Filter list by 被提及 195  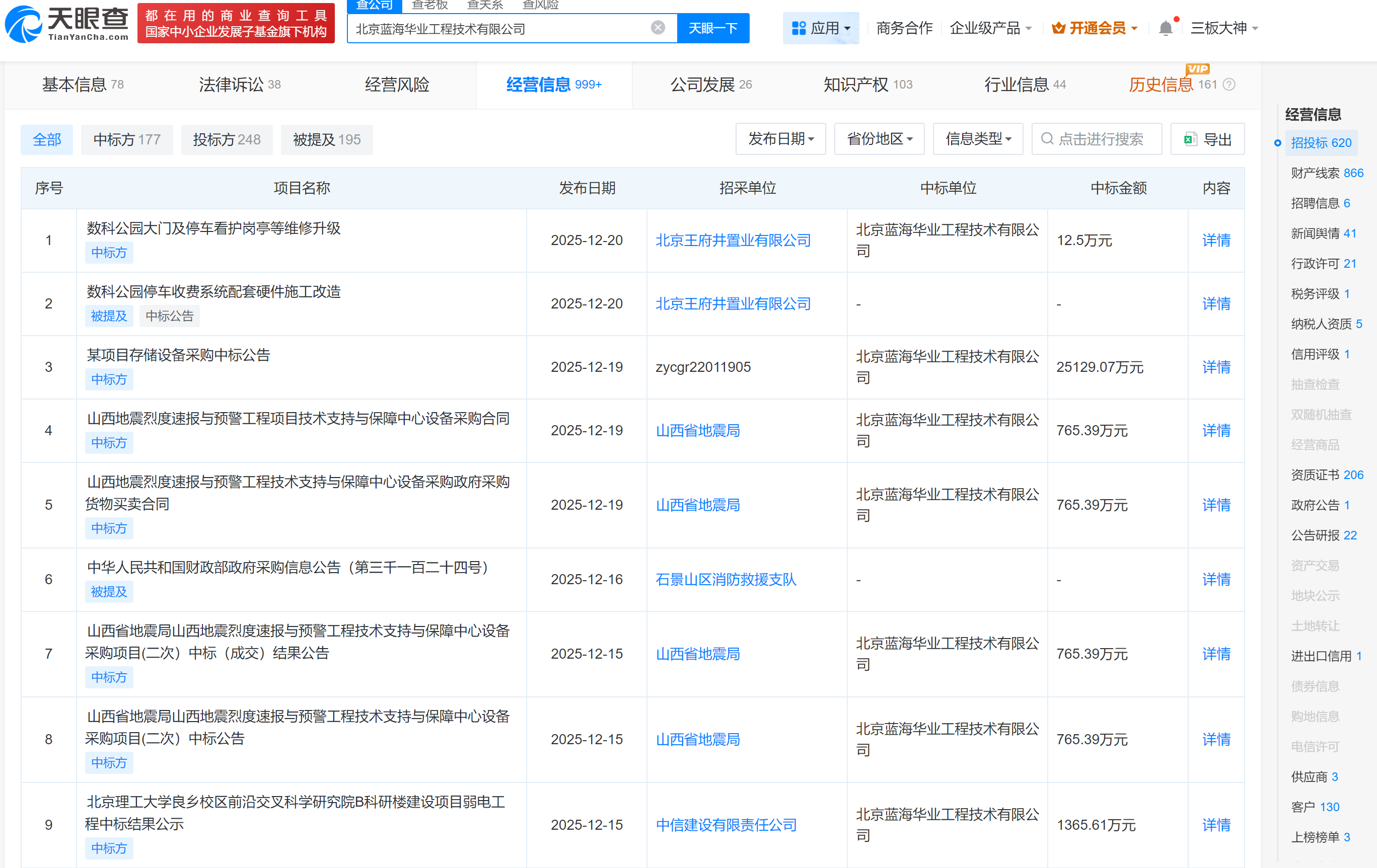(327, 139)
